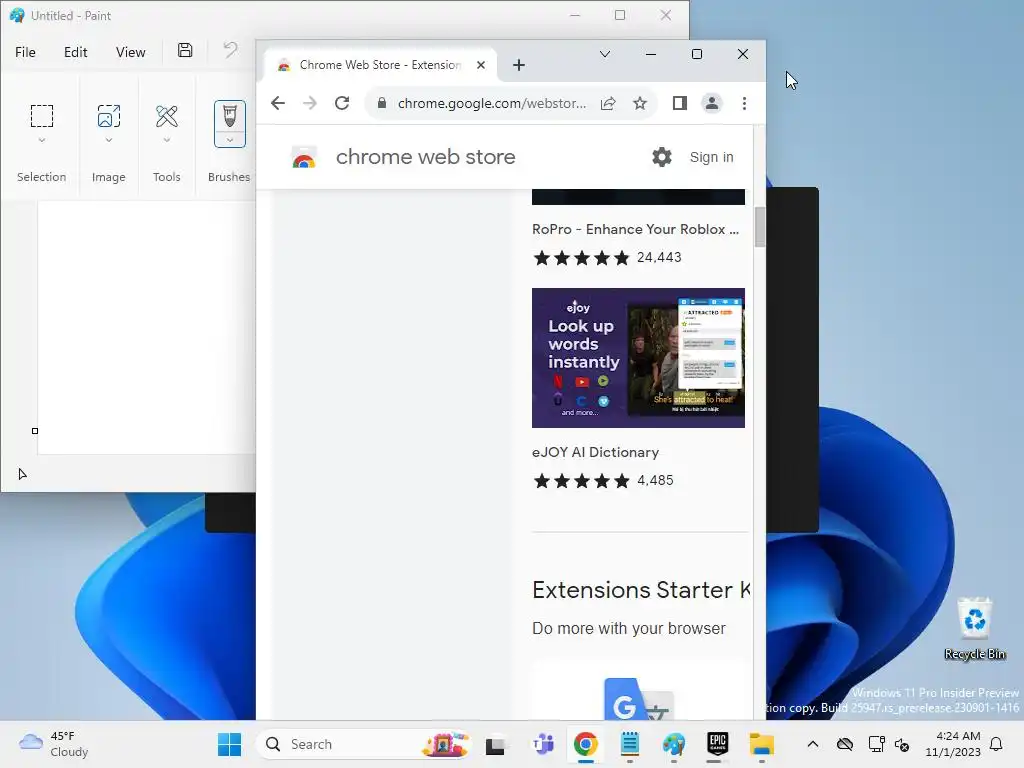Viewport: 1024px width, 768px height.
Task: Click the Extensions Starter Kit heading
Action: (x=641, y=590)
